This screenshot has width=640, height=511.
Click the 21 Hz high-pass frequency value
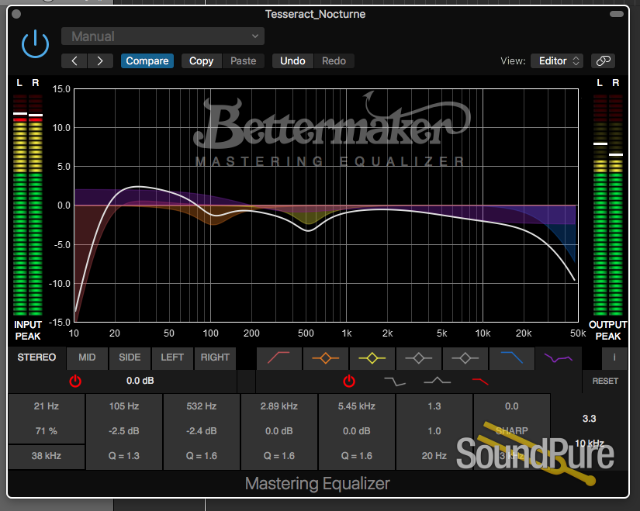pyautogui.click(x=47, y=407)
